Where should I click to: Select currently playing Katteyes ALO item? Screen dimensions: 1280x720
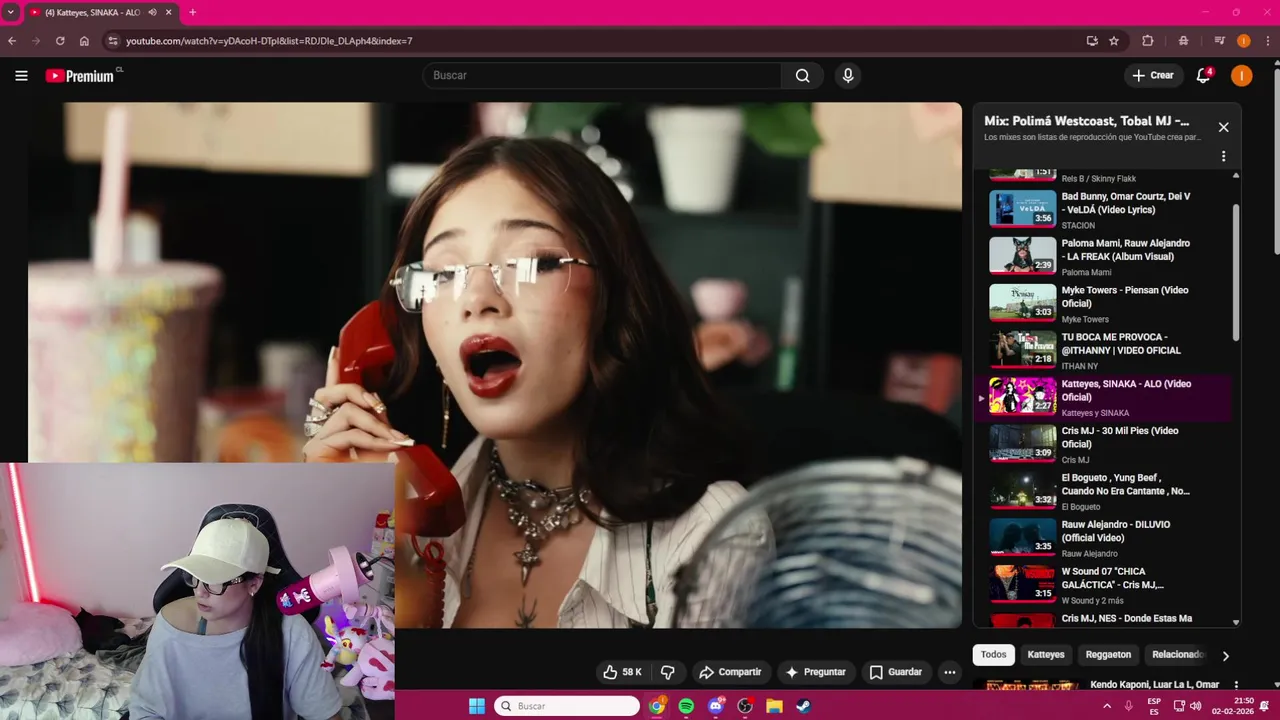[x=1103, y=397]
